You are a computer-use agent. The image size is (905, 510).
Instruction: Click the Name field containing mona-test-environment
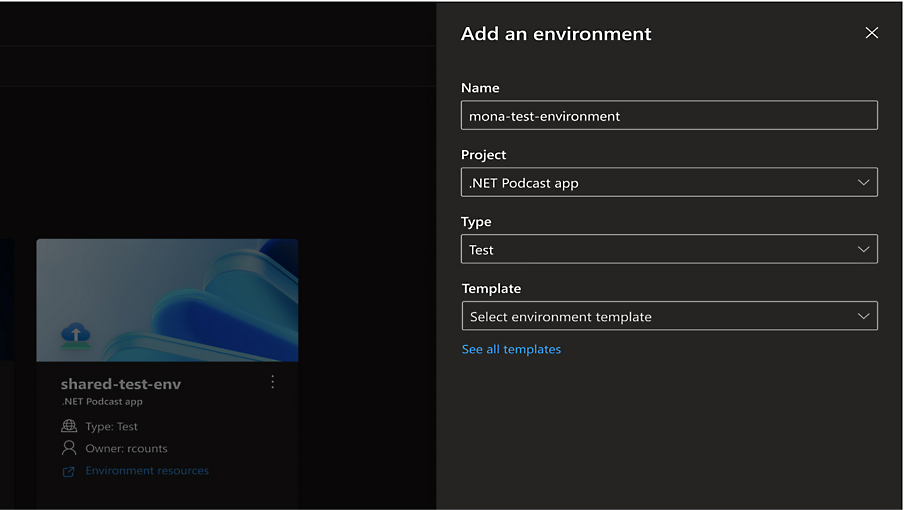point(668,116)
